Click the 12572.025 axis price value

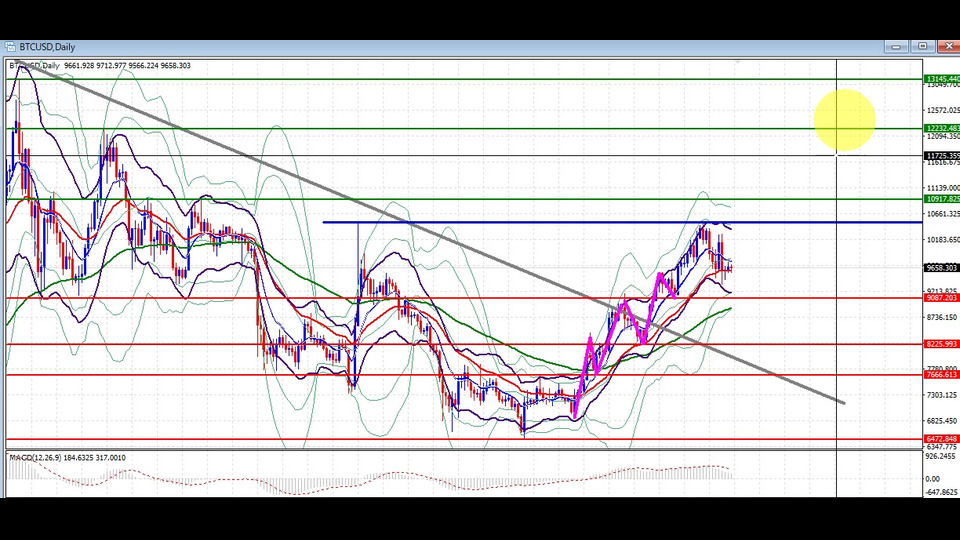pyautogui.click(x=943, y=110)
